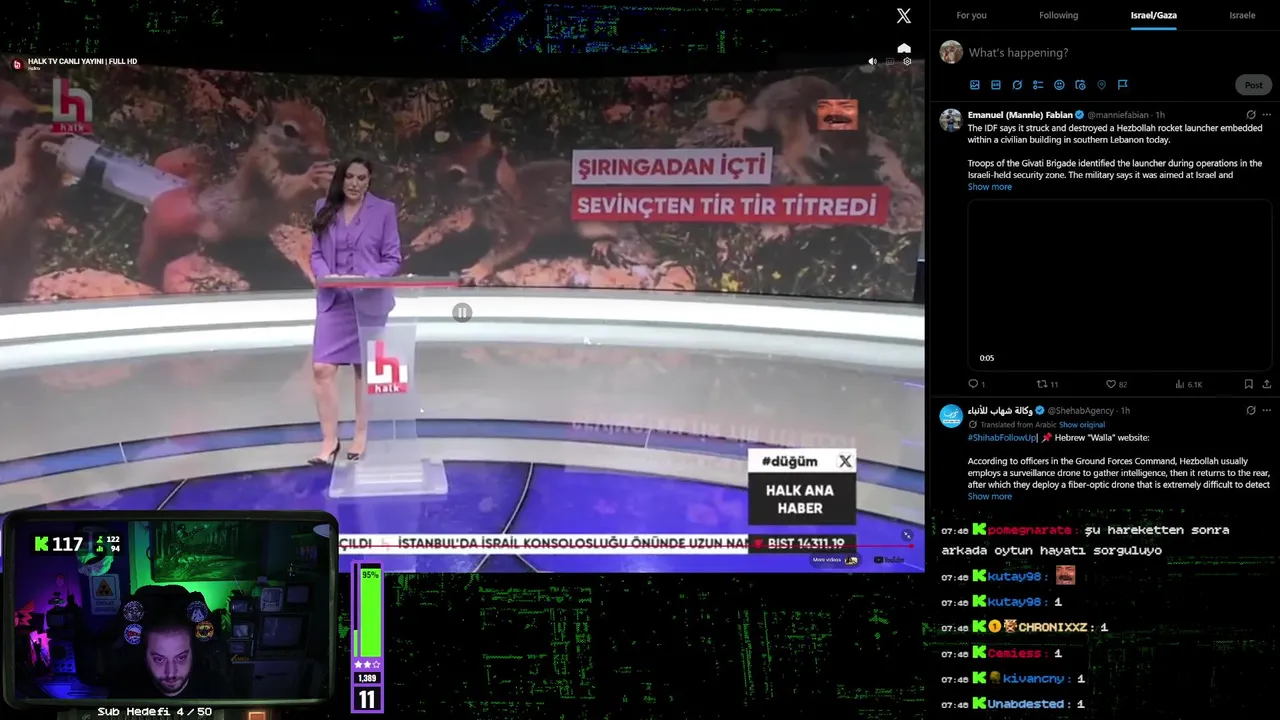Open Grok icon on Emanuel Fabian's tweet
Image resolution: width=1280 pixels, height=720 pixels.
pyautogui.click(x=1251, y=115)
